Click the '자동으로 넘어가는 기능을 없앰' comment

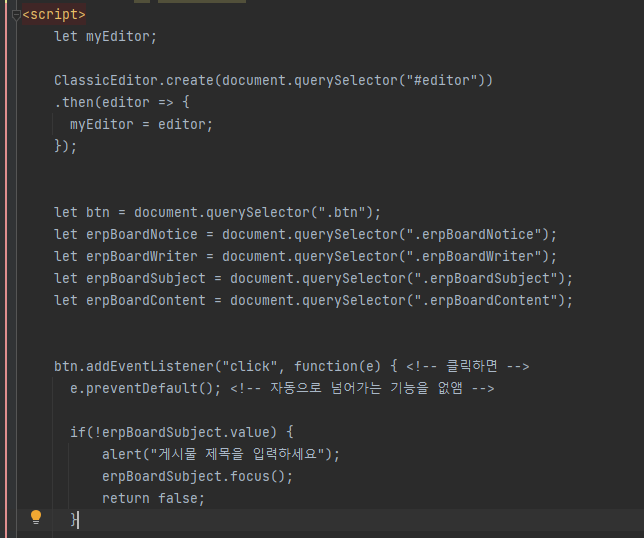coord(362,388)
